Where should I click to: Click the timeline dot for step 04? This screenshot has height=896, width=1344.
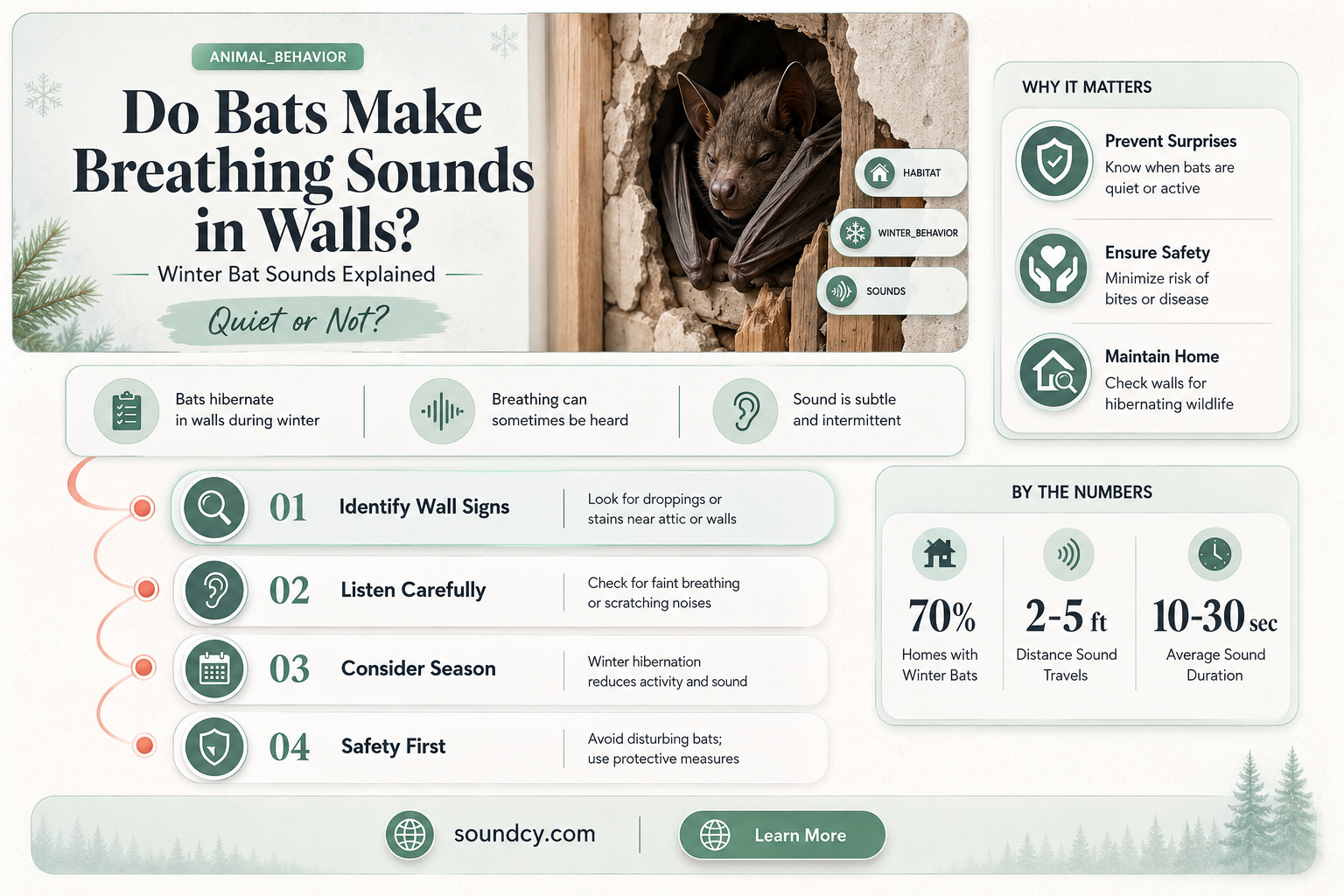point(144,745)
